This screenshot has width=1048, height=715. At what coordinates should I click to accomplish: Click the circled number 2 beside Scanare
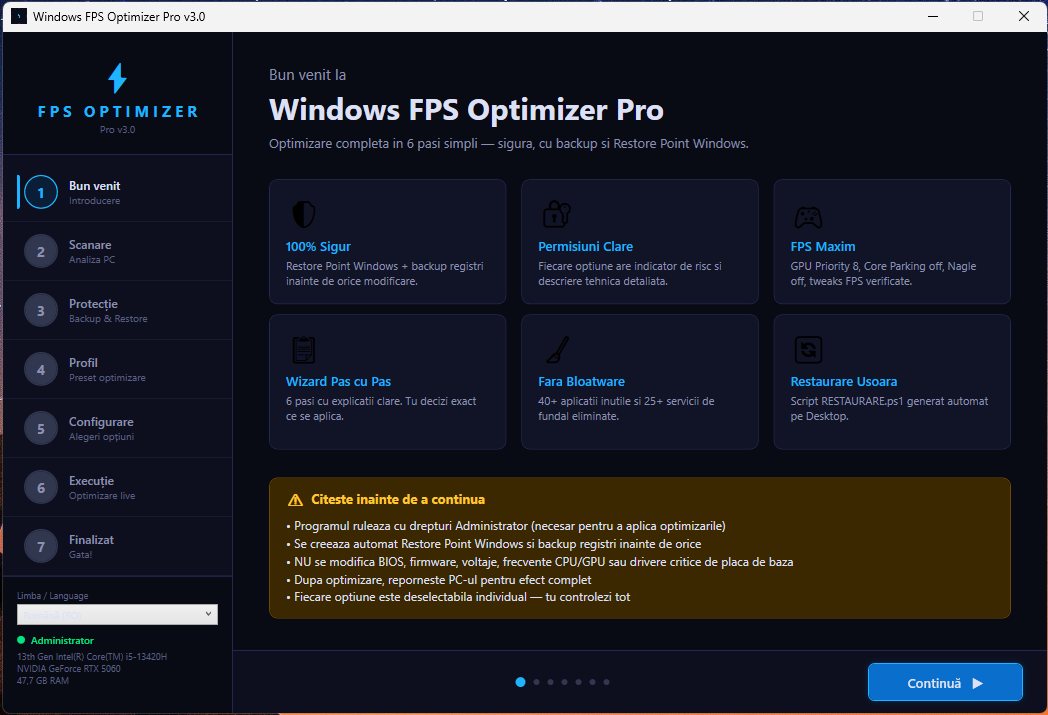pos(40,251)
